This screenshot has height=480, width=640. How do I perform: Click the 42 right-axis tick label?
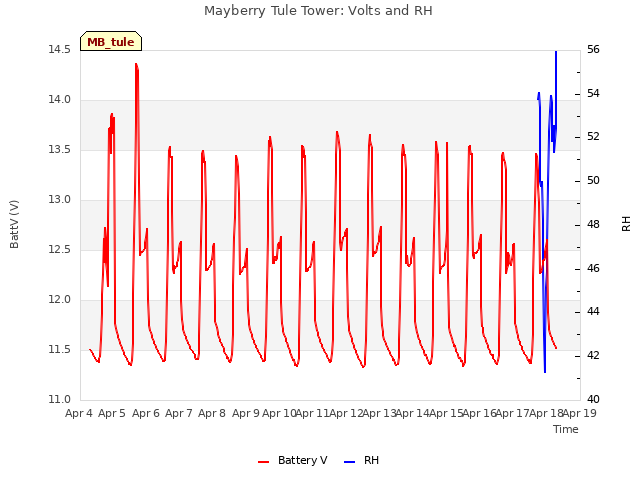[593, 356]
